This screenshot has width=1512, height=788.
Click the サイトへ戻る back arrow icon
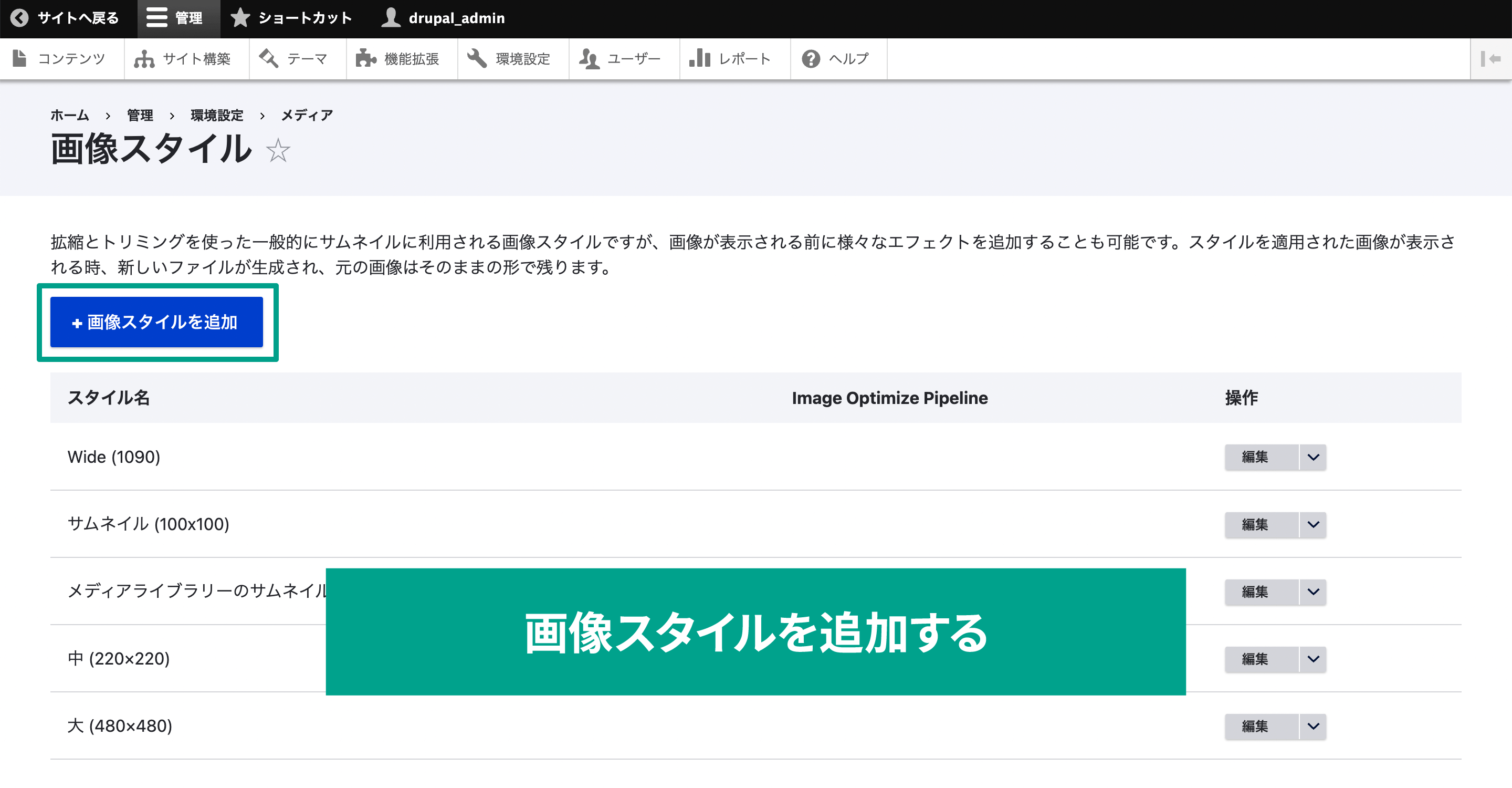20,18
